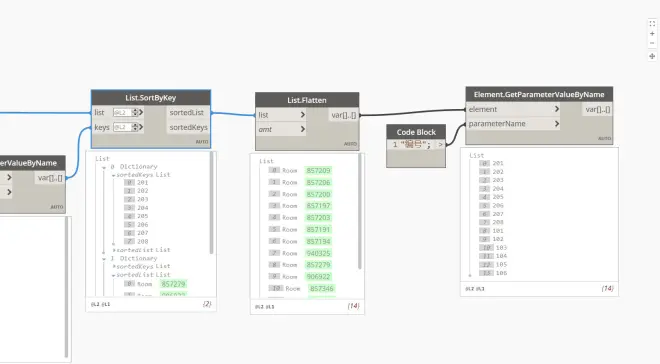Click the zoom to fit view icon
Image resolution: width=660 pixels, height=364 pixels.
(652, 24)
